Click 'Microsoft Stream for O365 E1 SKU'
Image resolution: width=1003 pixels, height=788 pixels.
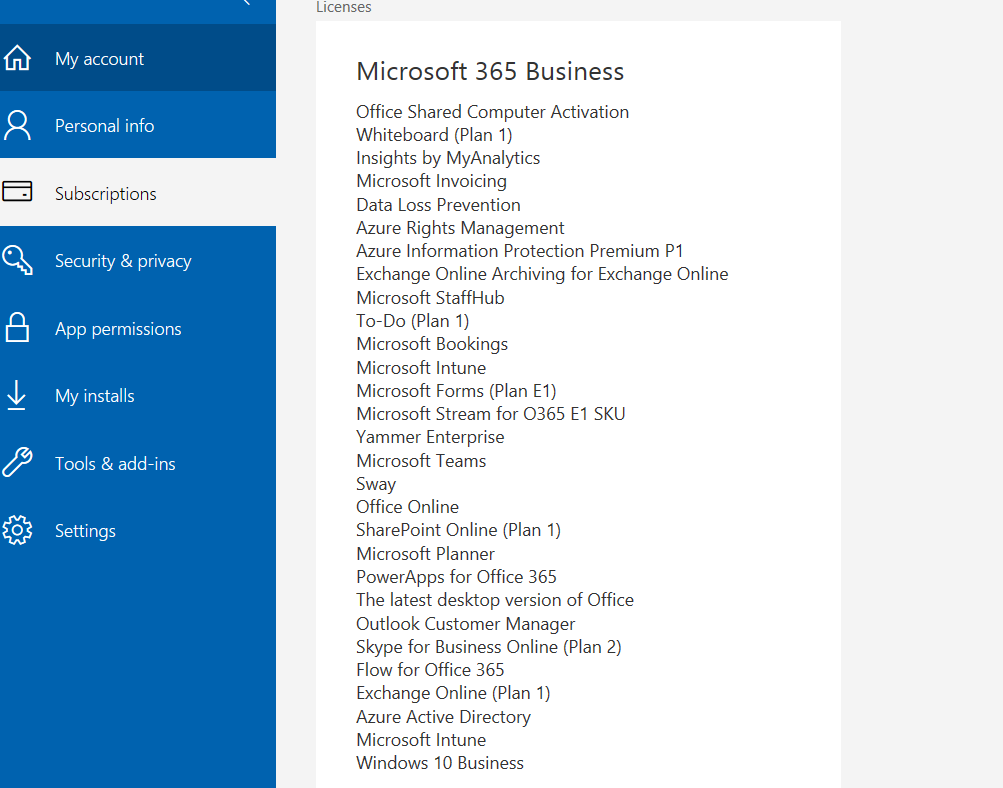(491, 414)
